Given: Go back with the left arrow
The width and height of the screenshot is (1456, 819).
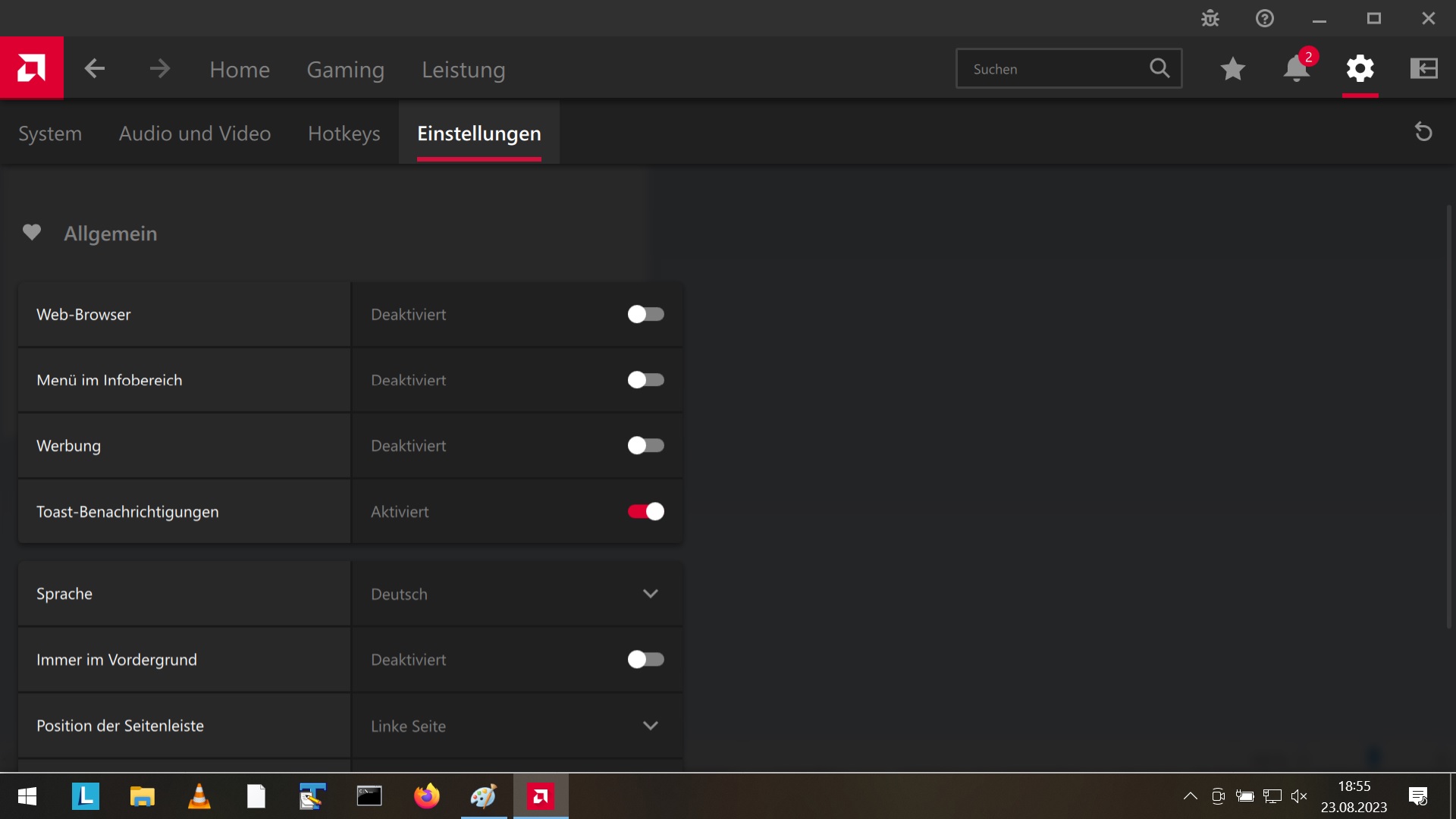Looking at the screenshot, I should (95, 69).
